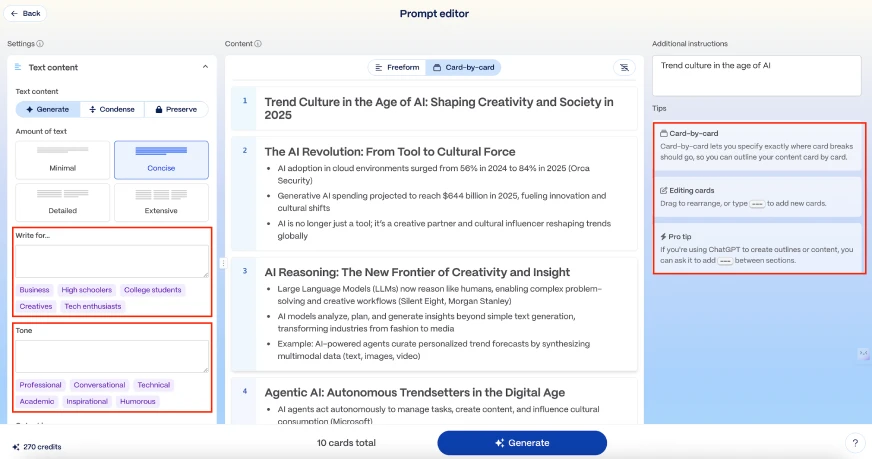Select the Inspirational tone chip

pos(87,401)
